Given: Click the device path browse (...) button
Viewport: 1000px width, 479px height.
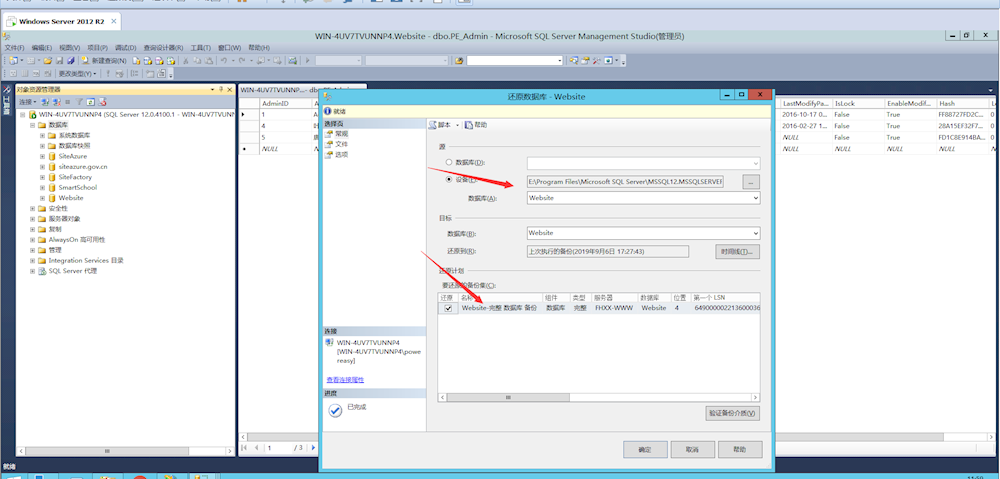Looking at the screenshot, I should pos(751,181).
